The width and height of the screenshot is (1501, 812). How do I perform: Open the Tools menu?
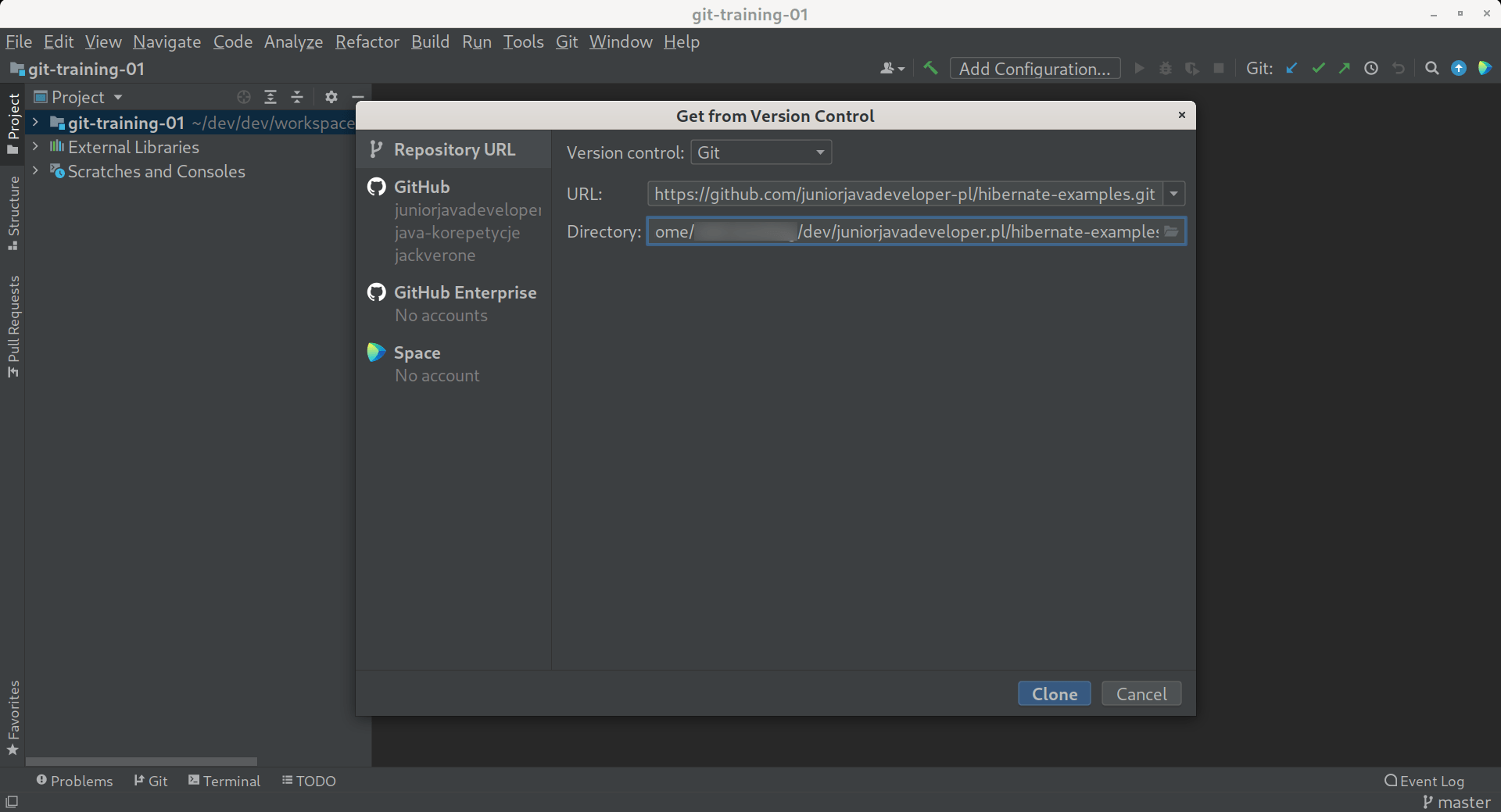(x=523, y=42)
